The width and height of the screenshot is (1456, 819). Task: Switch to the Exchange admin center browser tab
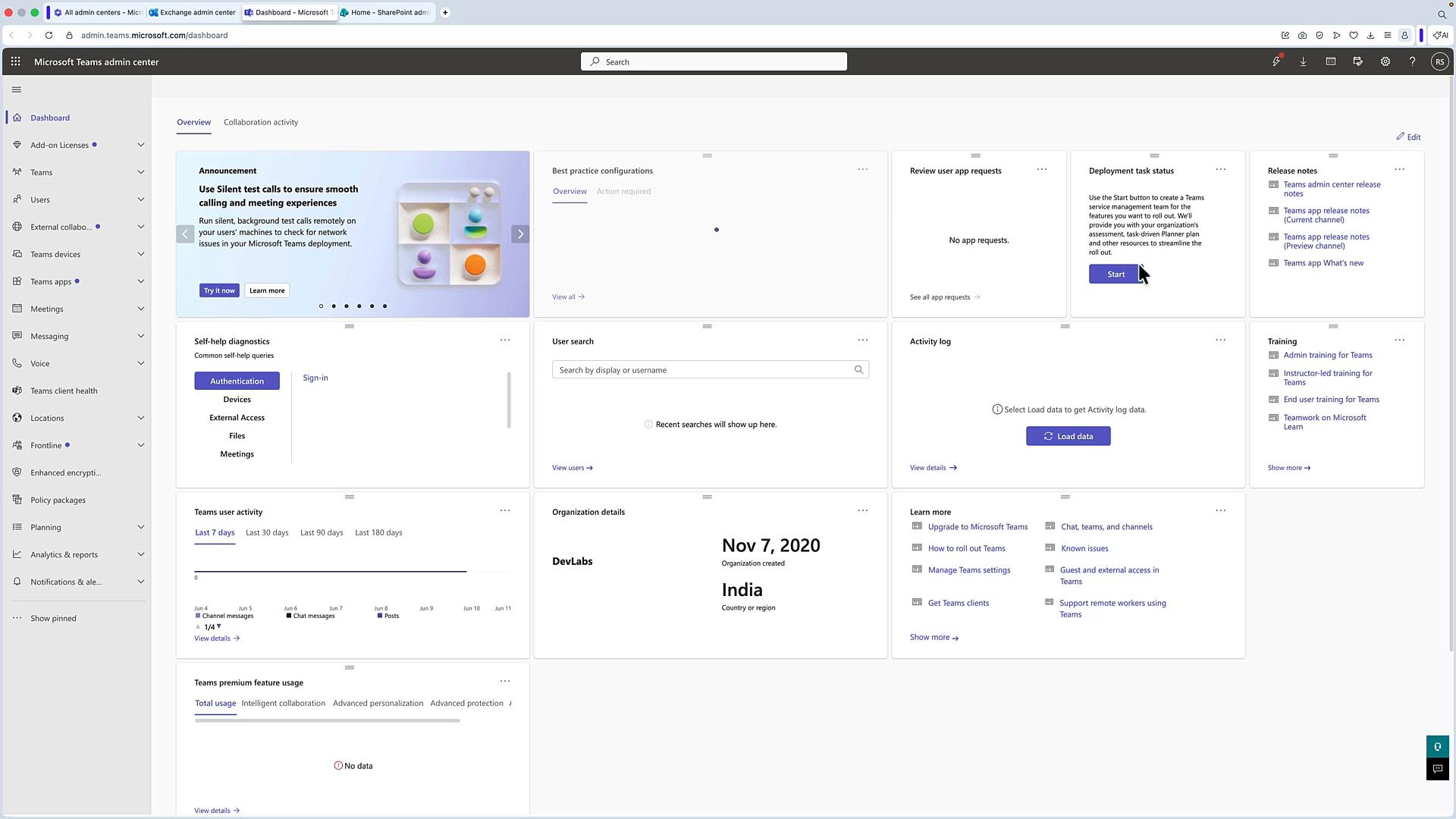tap(195, 12)
